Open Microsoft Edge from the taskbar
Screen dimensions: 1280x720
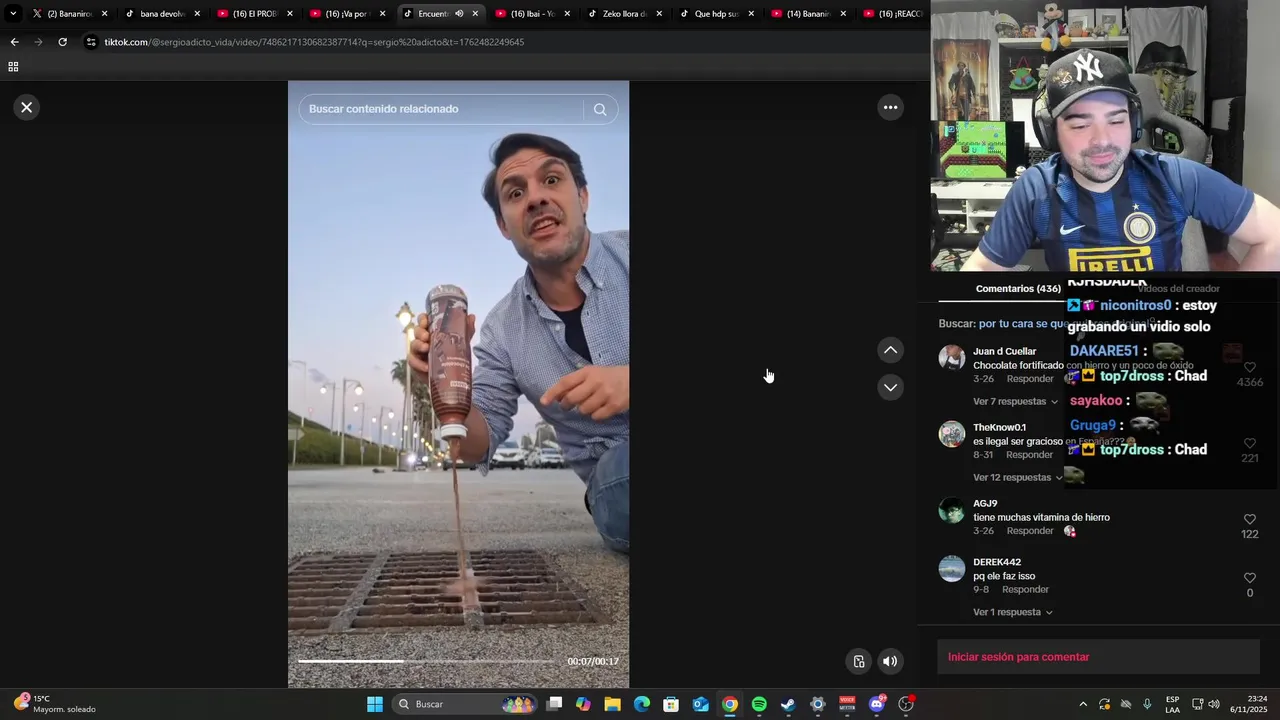click(642, 704)
